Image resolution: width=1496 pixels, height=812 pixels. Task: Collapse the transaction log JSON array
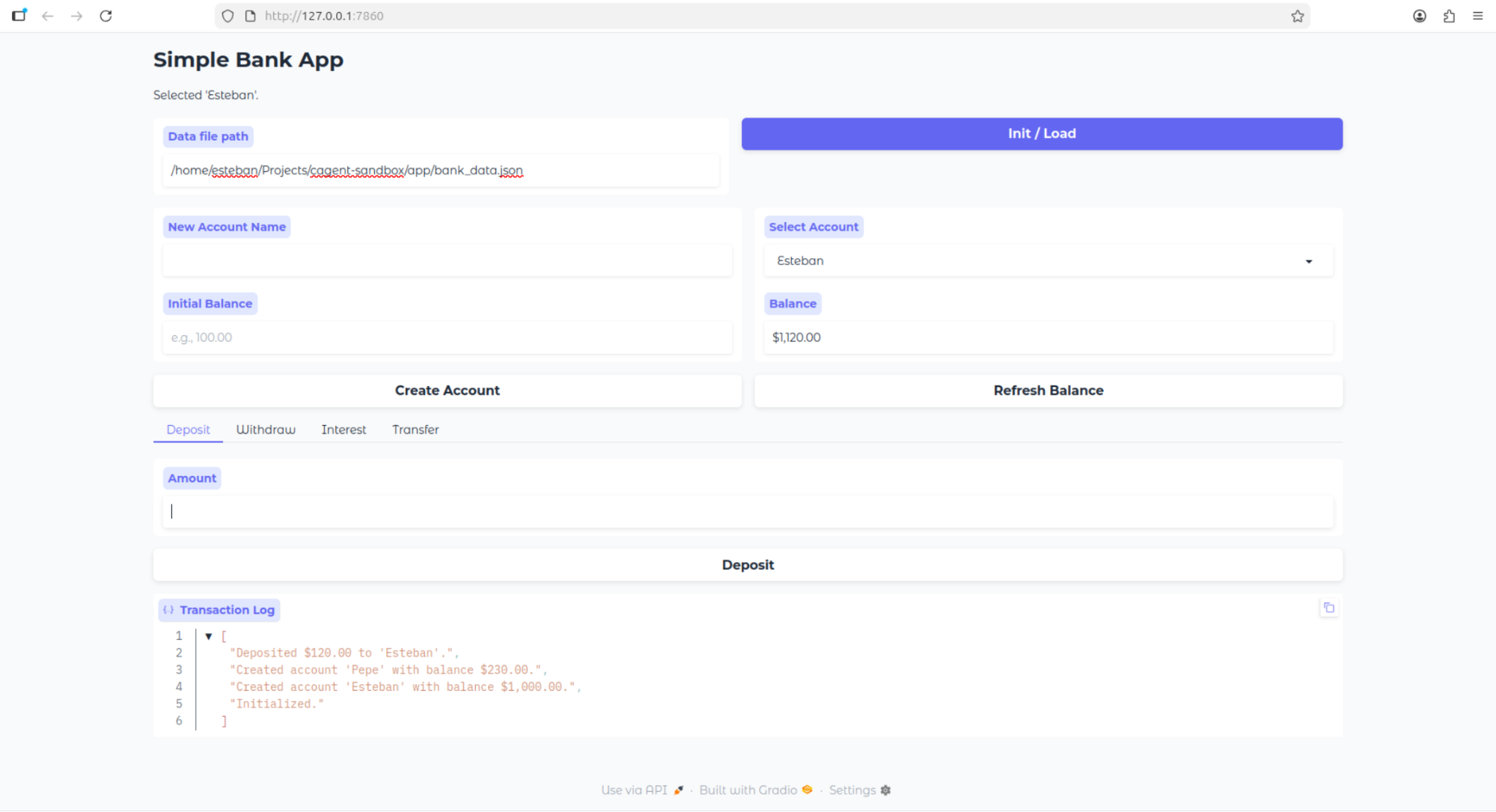(209, 636)
